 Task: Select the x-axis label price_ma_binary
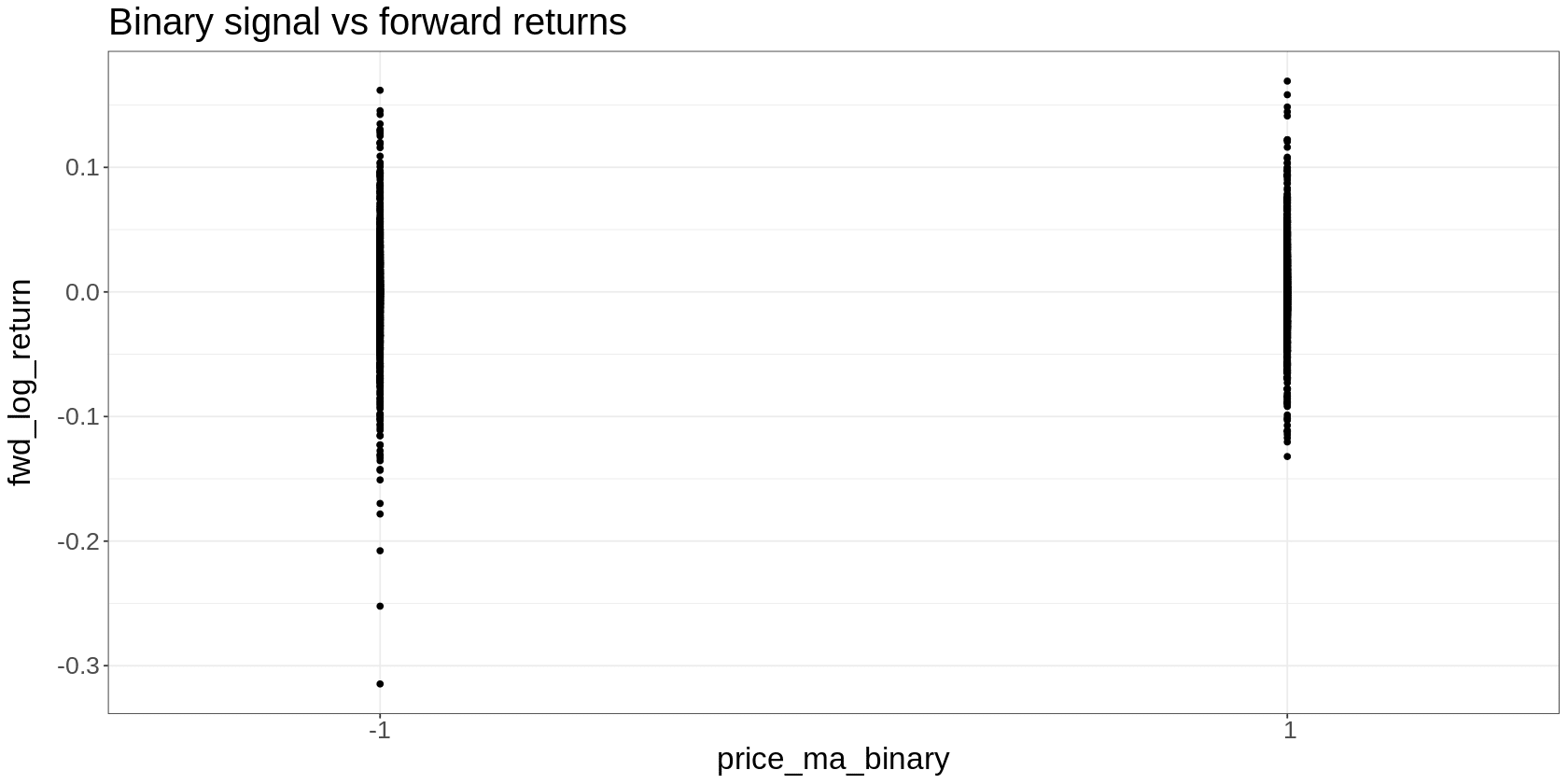[833, 759]
